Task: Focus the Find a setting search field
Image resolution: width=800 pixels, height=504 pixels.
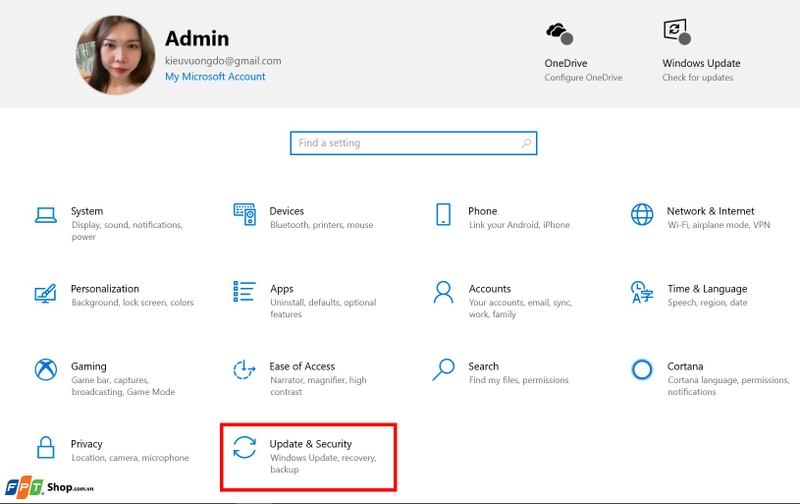Action: [x=413, y=143]
